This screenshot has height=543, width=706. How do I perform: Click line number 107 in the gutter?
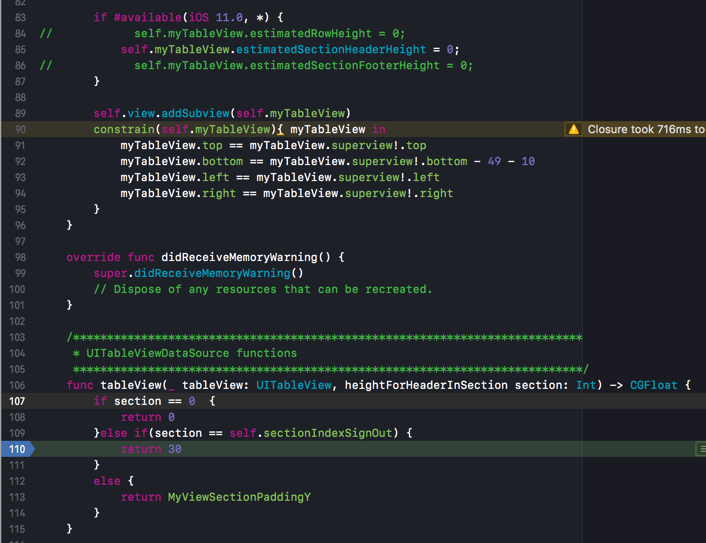(x=17, y=401)
